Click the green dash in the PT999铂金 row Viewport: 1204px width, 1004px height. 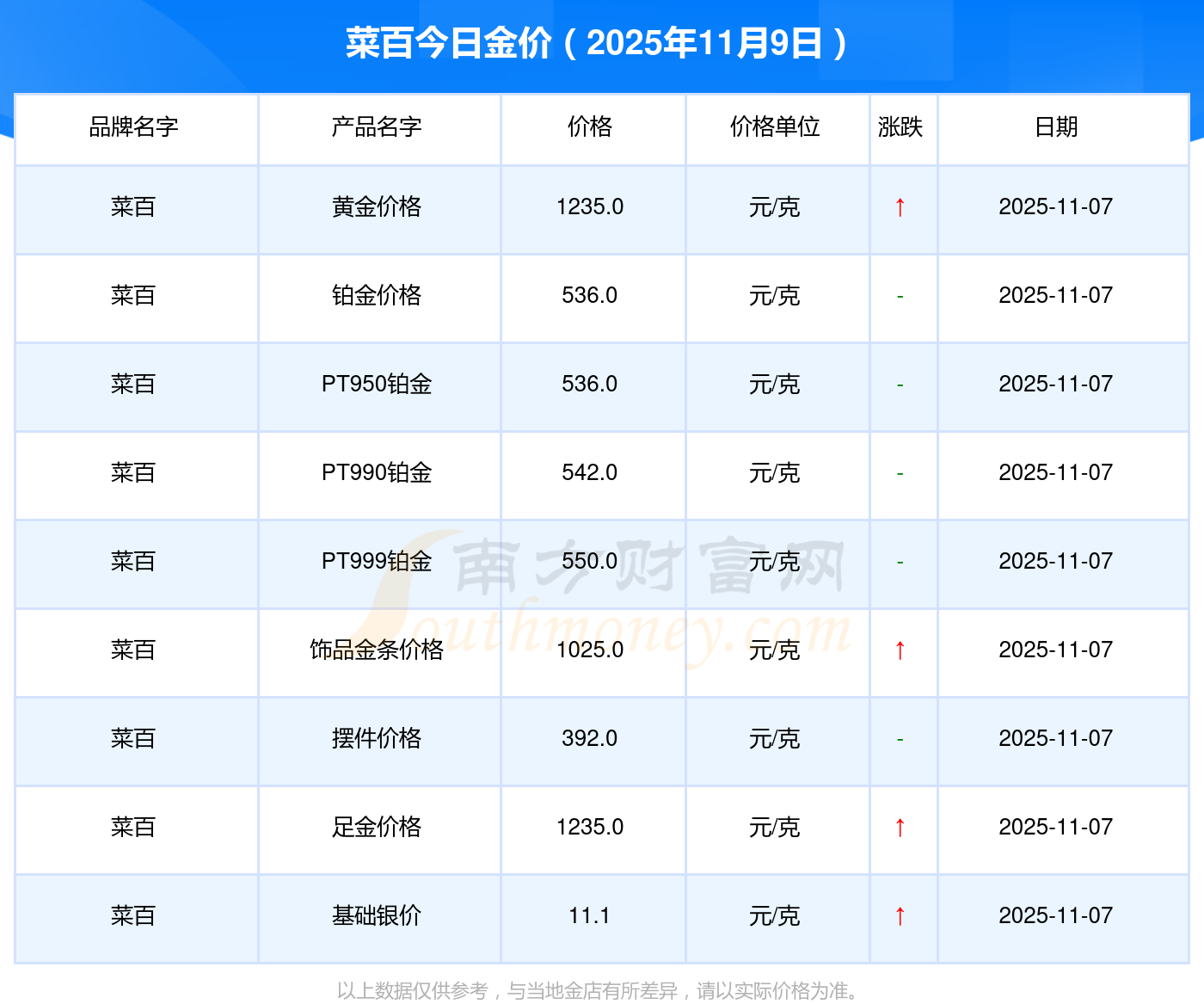(x=900, y=563)
